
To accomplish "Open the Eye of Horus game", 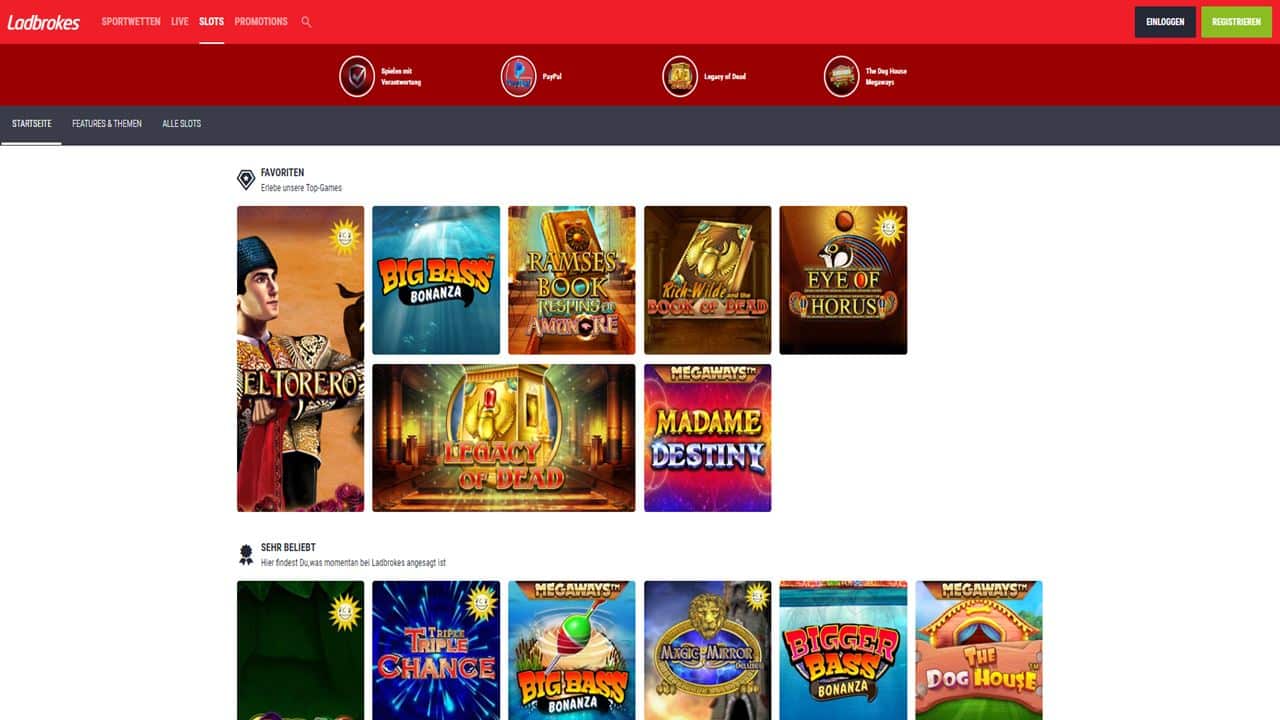I will pyautogui.click(x=843, y=280).
